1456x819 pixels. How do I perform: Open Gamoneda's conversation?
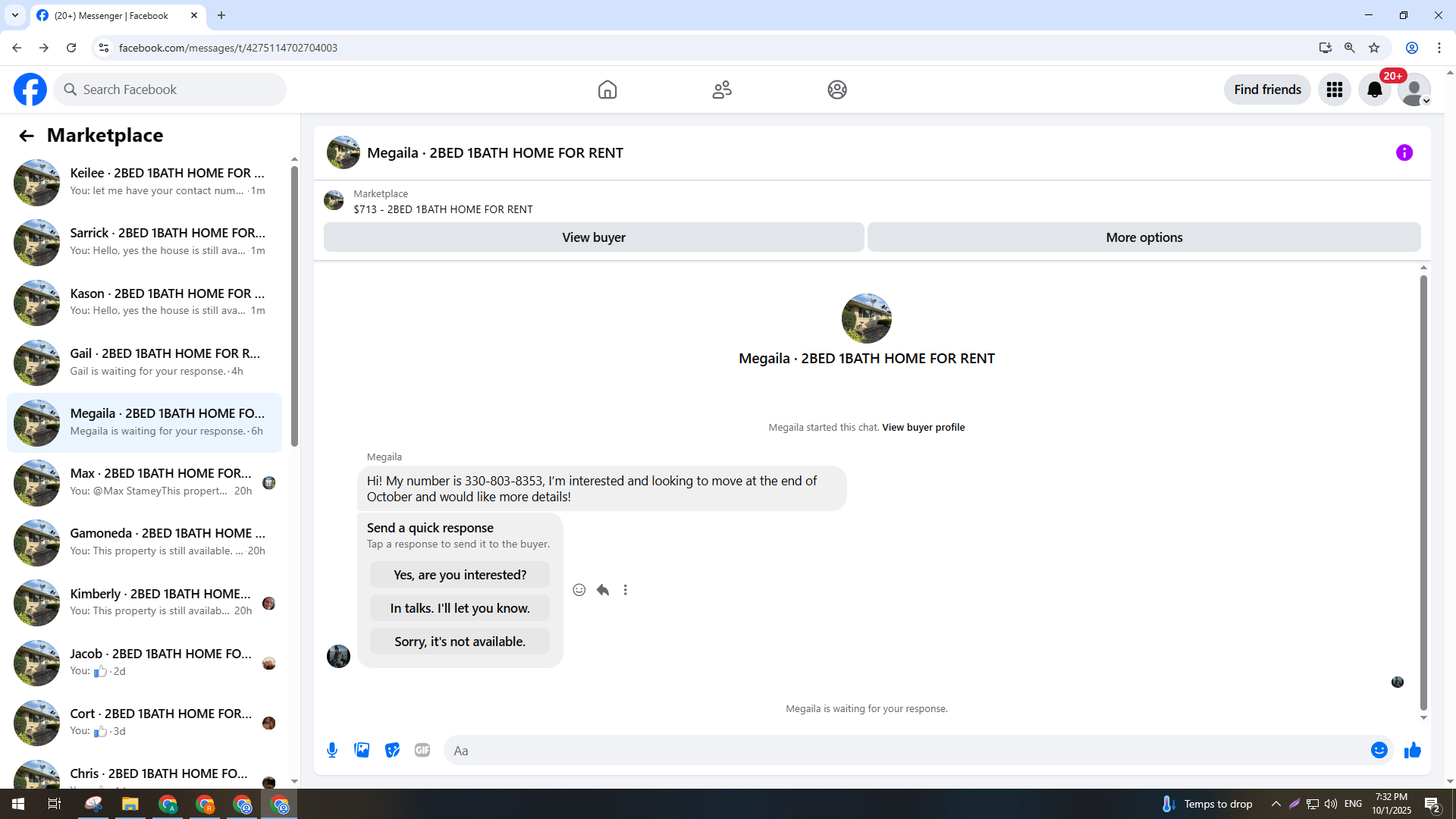144,542
